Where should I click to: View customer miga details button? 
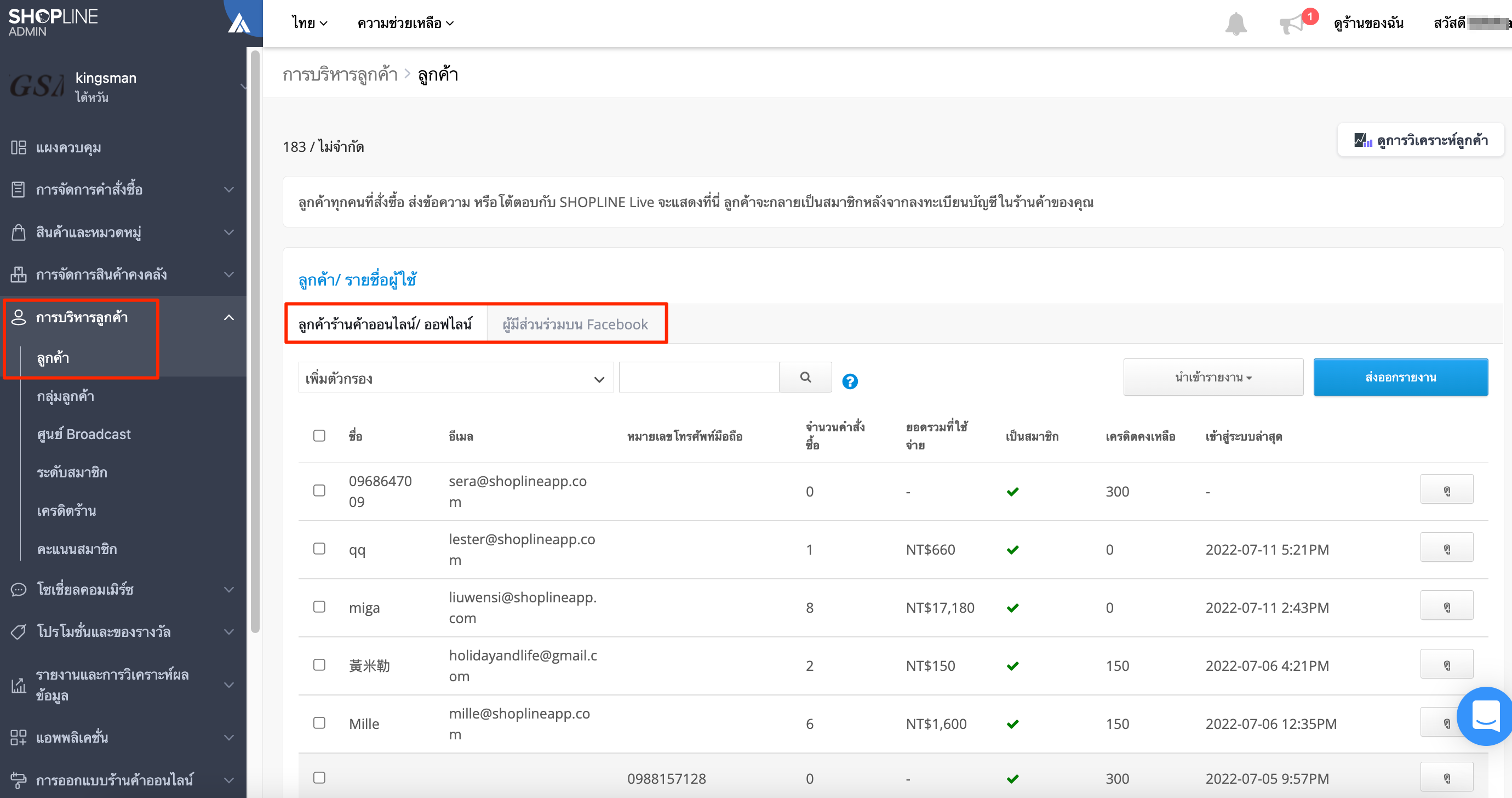click(1446, 606)
